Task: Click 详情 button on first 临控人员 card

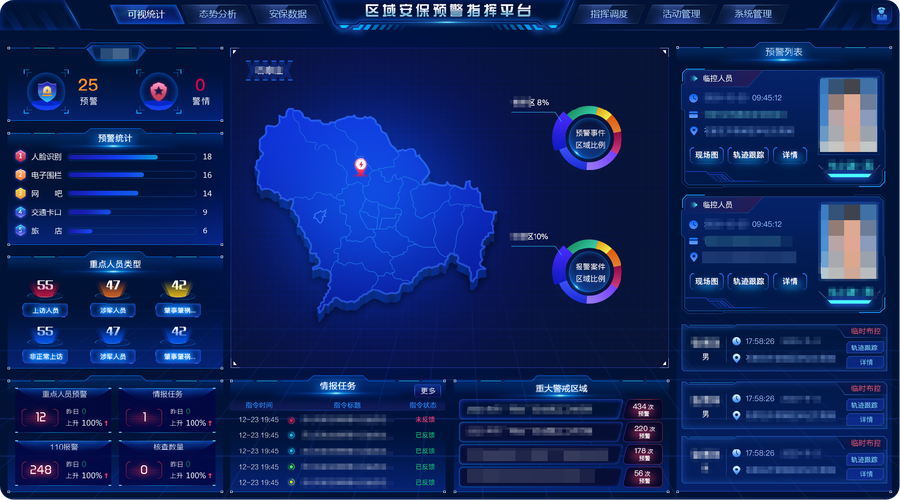Action: coord(790,155)
